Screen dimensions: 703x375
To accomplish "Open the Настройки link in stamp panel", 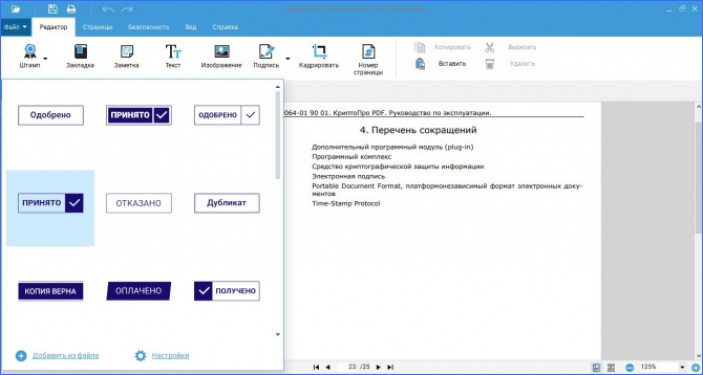I will [x=170, y=356].
